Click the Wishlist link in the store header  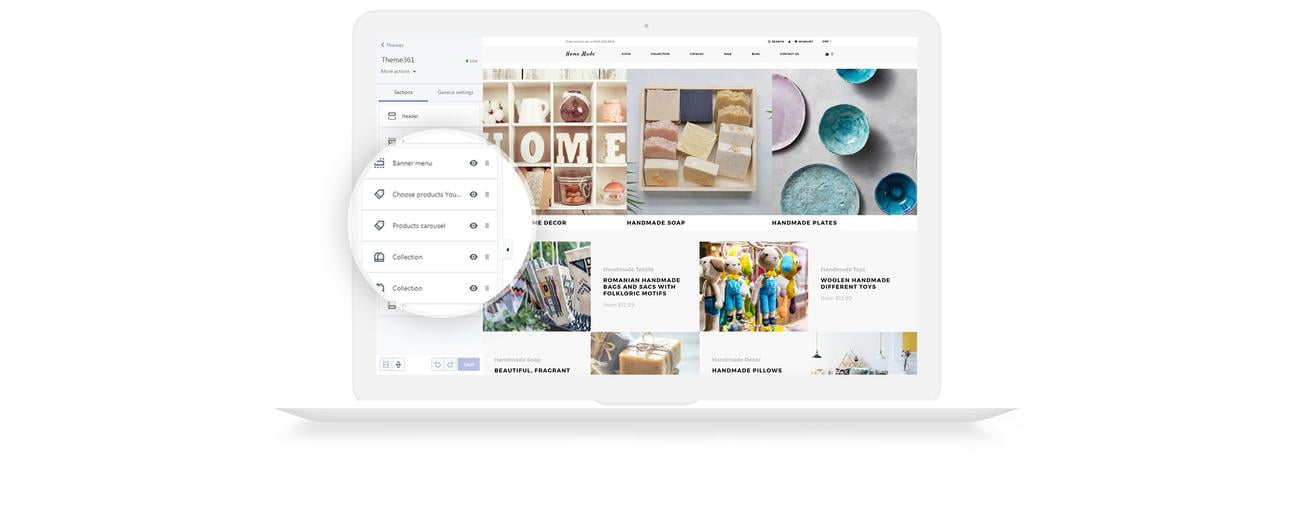(803, 41)
